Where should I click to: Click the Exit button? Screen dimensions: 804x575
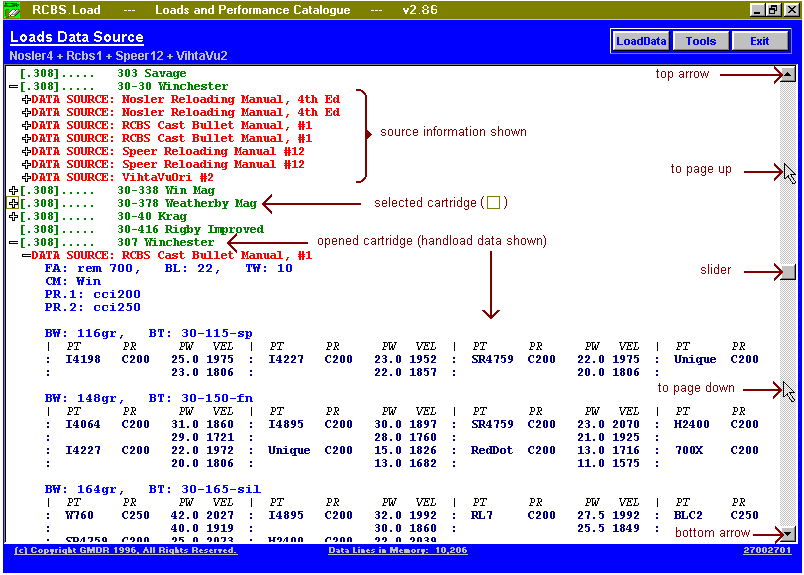click(x=759, y=41)
